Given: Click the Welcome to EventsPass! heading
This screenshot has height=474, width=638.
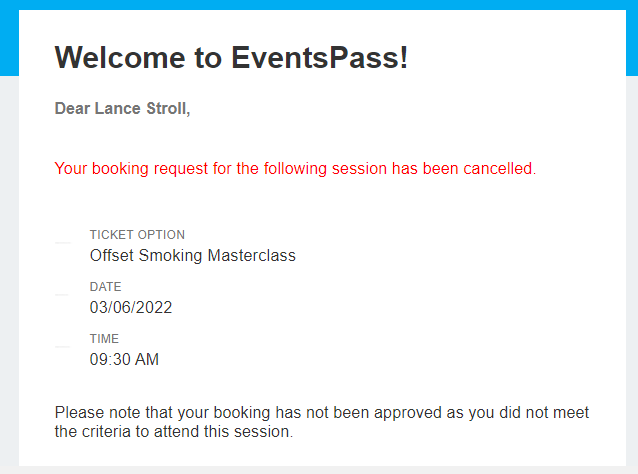Looking at the screenshot, I should pos(231,57).
